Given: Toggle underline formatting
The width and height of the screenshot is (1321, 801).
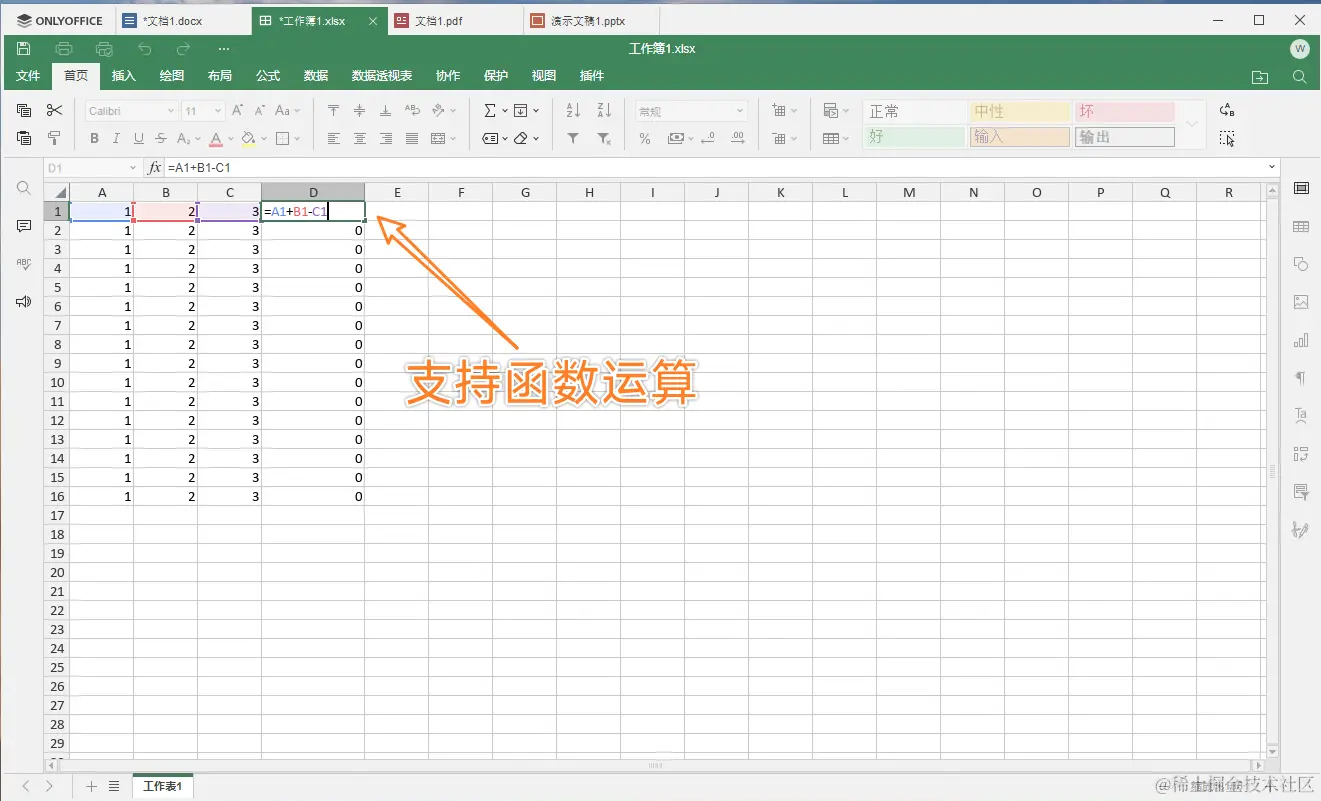Looking at the screenshot, I should coord(139,138).
